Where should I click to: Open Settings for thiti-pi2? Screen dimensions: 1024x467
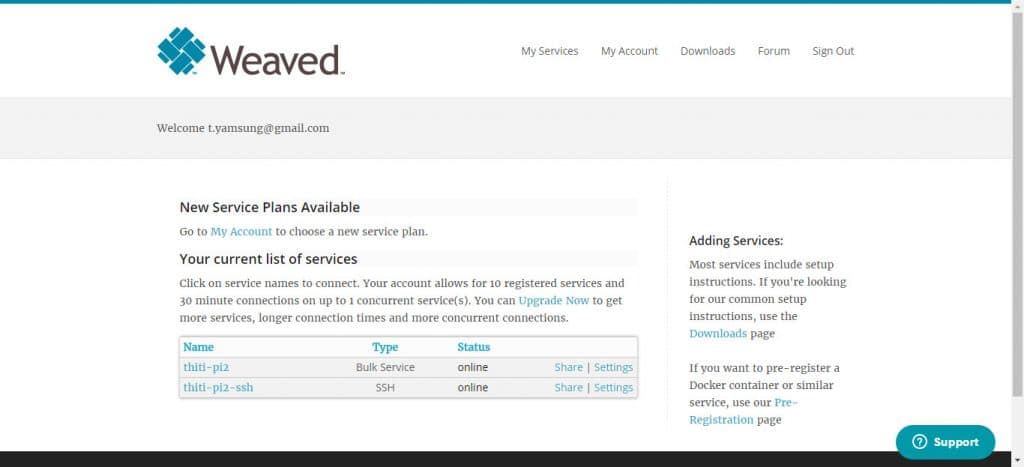coord(613,367)
